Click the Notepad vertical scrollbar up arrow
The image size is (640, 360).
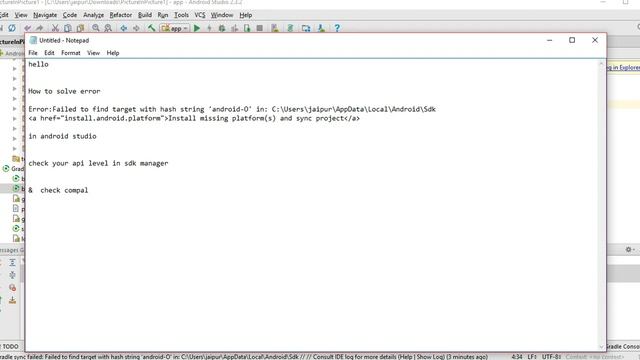601,64
